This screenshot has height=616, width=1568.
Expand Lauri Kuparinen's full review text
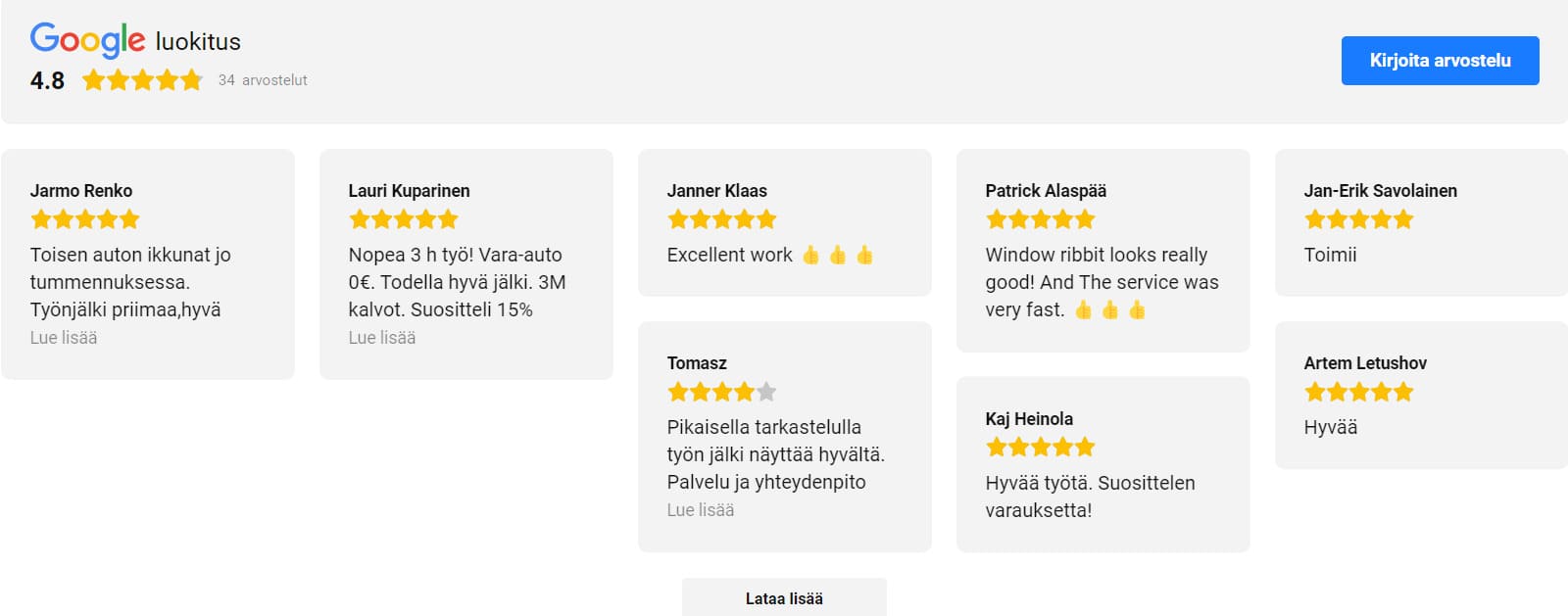click(x=380, y=337)
